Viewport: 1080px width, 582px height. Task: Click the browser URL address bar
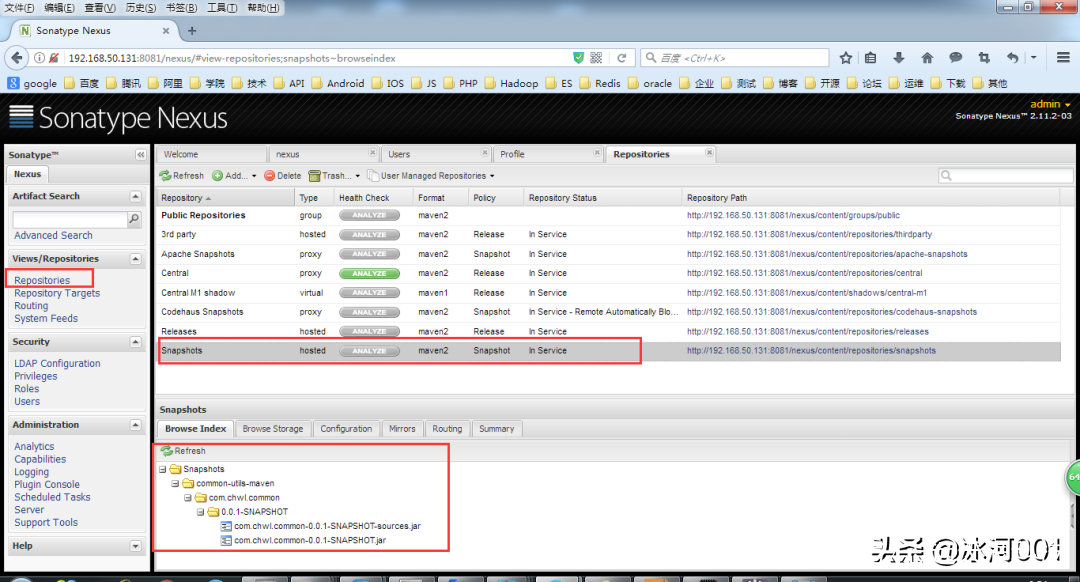(317, 58)
